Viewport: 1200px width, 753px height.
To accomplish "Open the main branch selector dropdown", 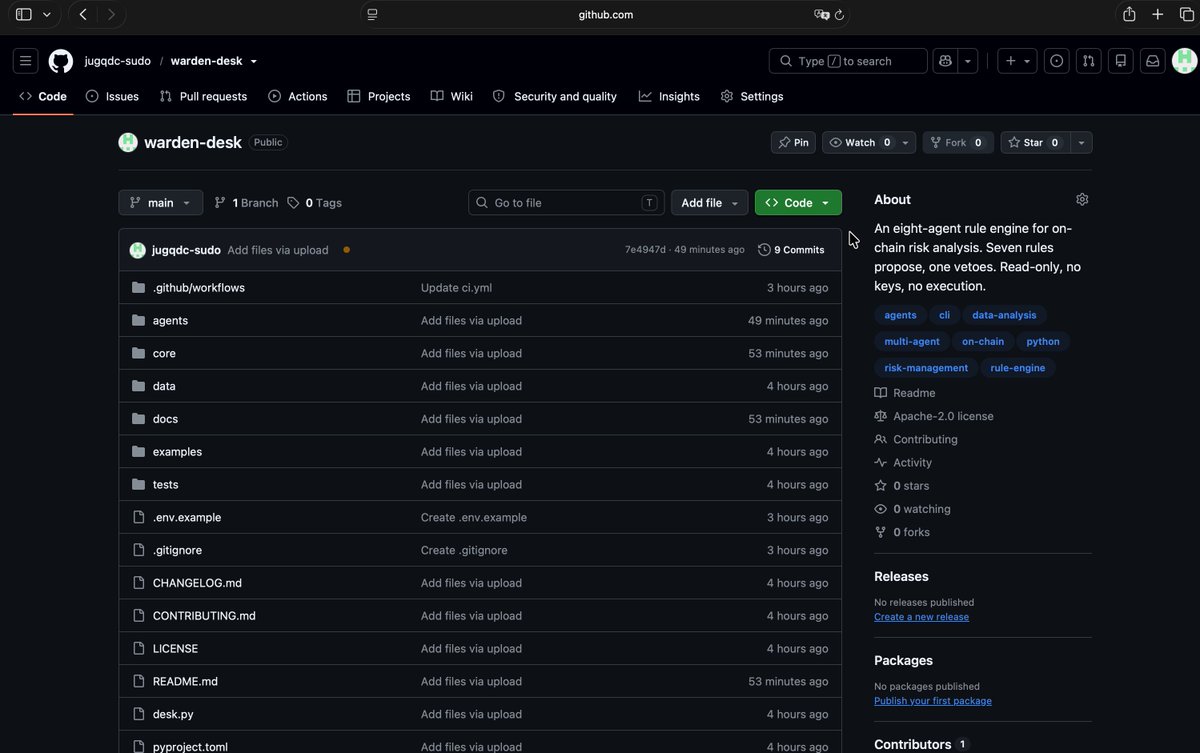I will (161, 203).
